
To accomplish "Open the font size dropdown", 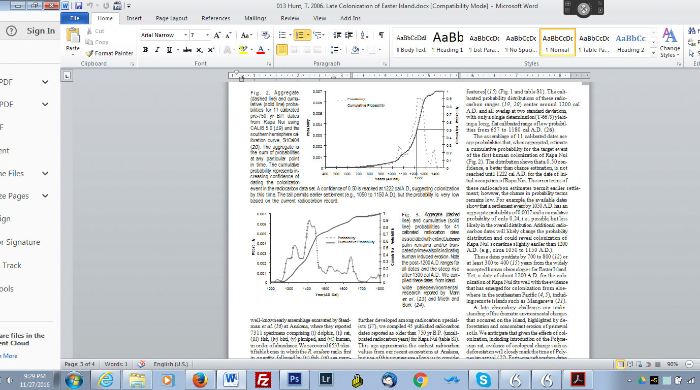I will pos(207,35).
